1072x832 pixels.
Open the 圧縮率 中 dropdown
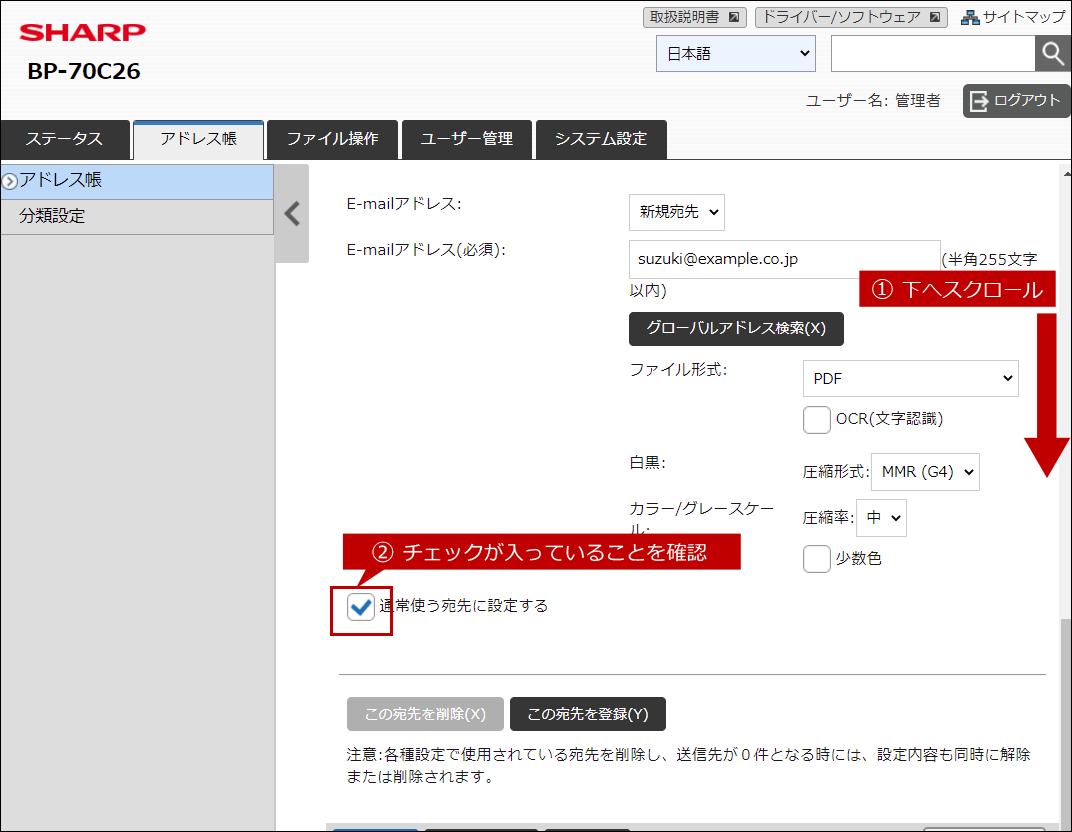pyautogui.click(x=881, y=518)
